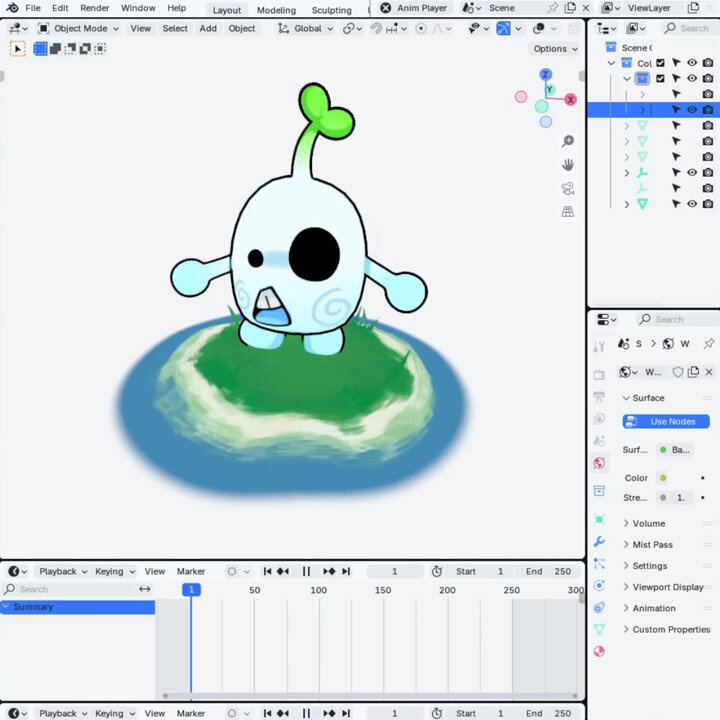Expand the Custom Properties panel
The height and width of the screenshot is (720, 720).
tap(671, 629)
